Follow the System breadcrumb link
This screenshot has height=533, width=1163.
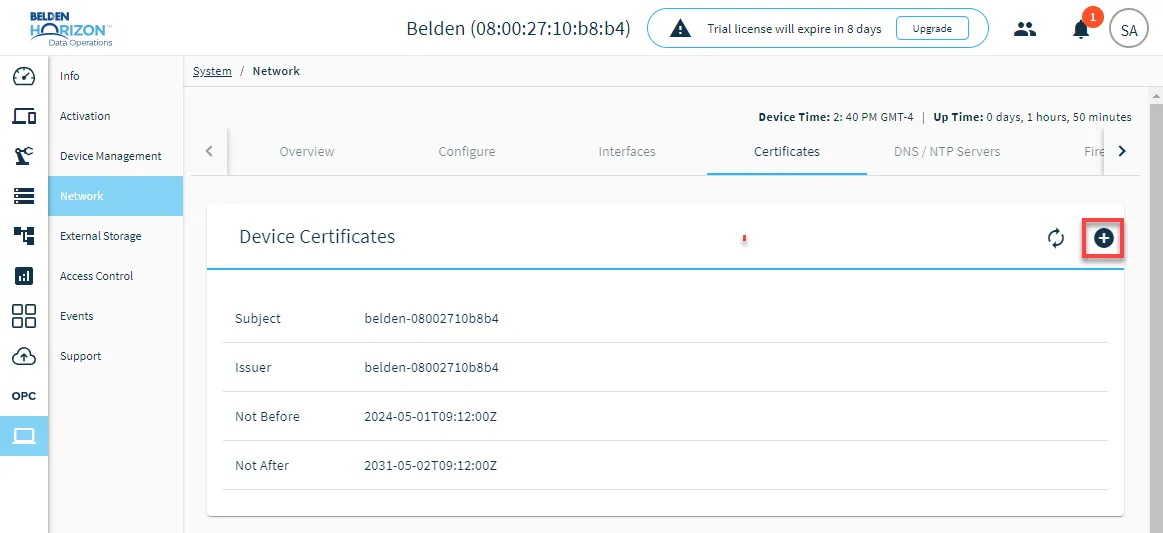(212, 71)
